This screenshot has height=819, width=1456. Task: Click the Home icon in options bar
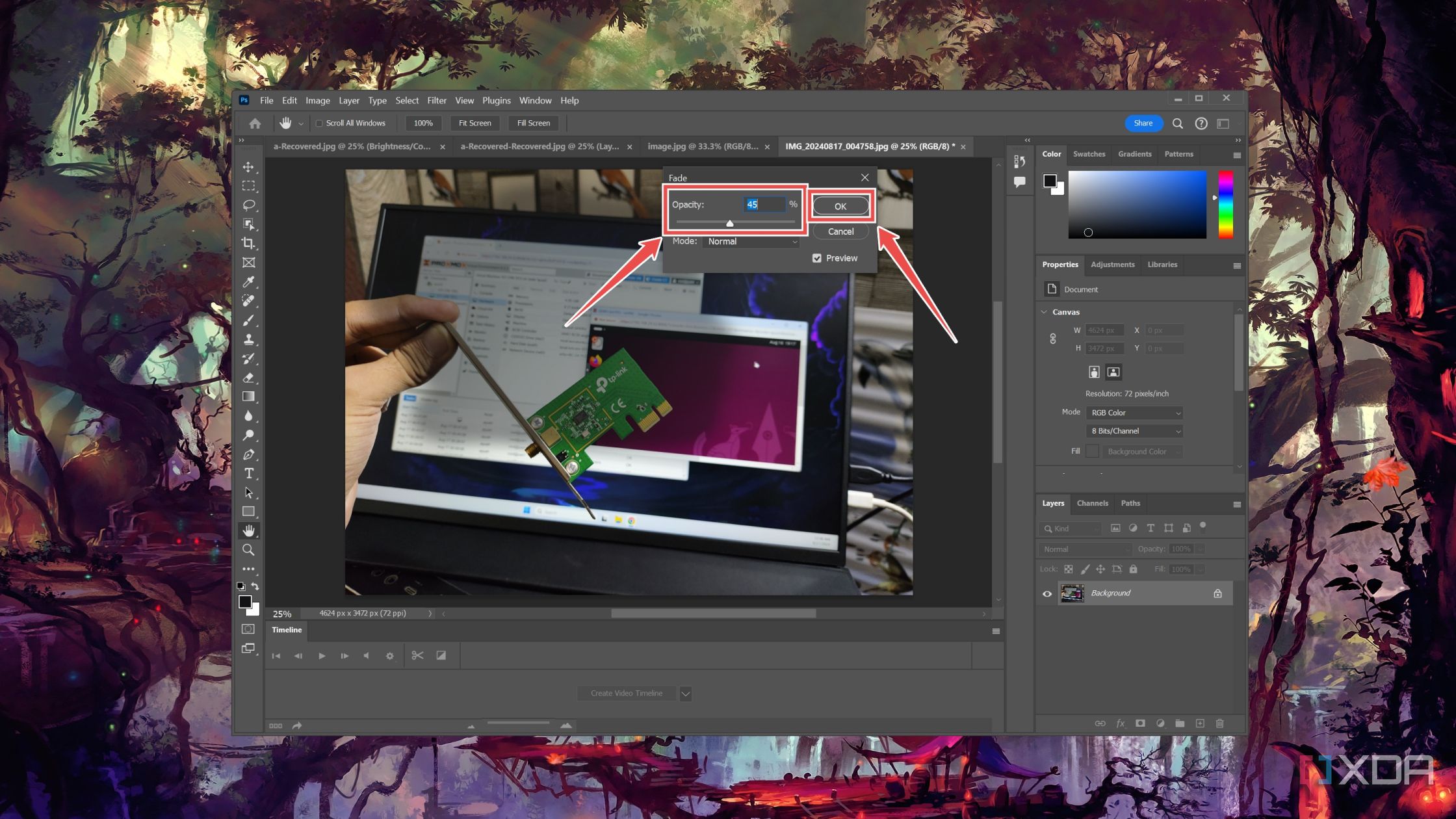(x=255, y=123)
